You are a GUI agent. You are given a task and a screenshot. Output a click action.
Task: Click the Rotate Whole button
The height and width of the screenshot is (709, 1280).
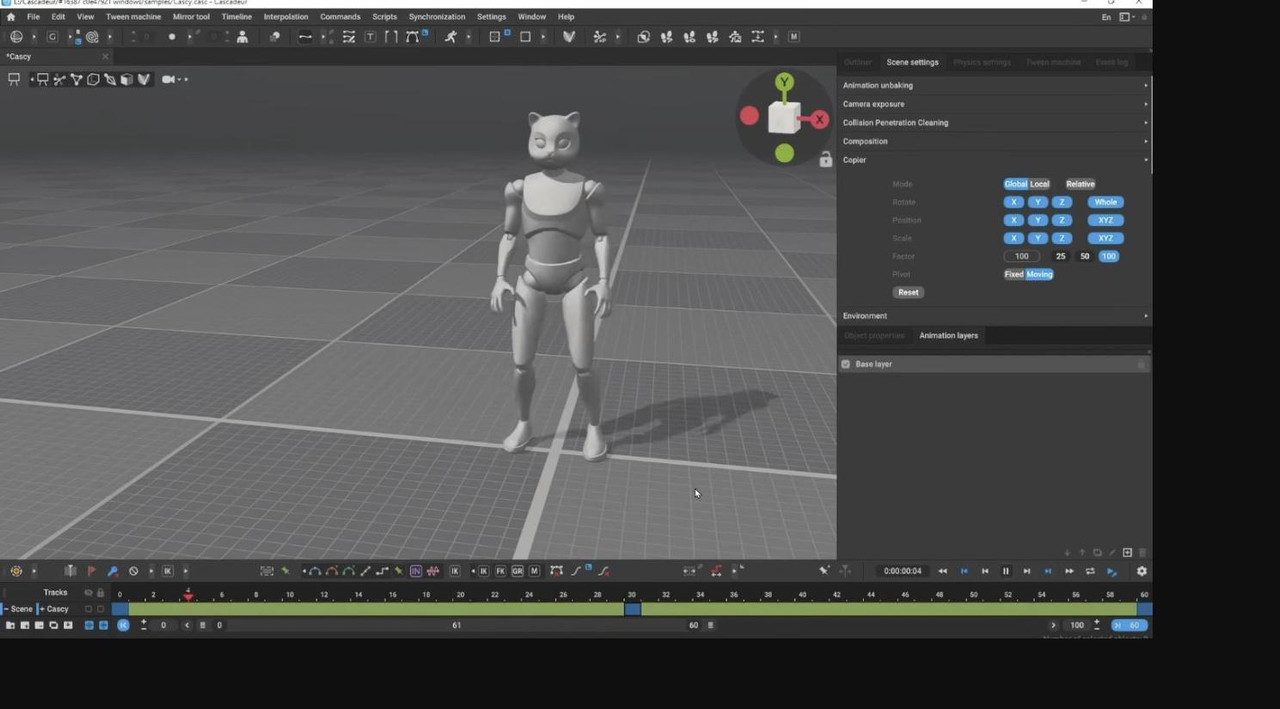1105,202
